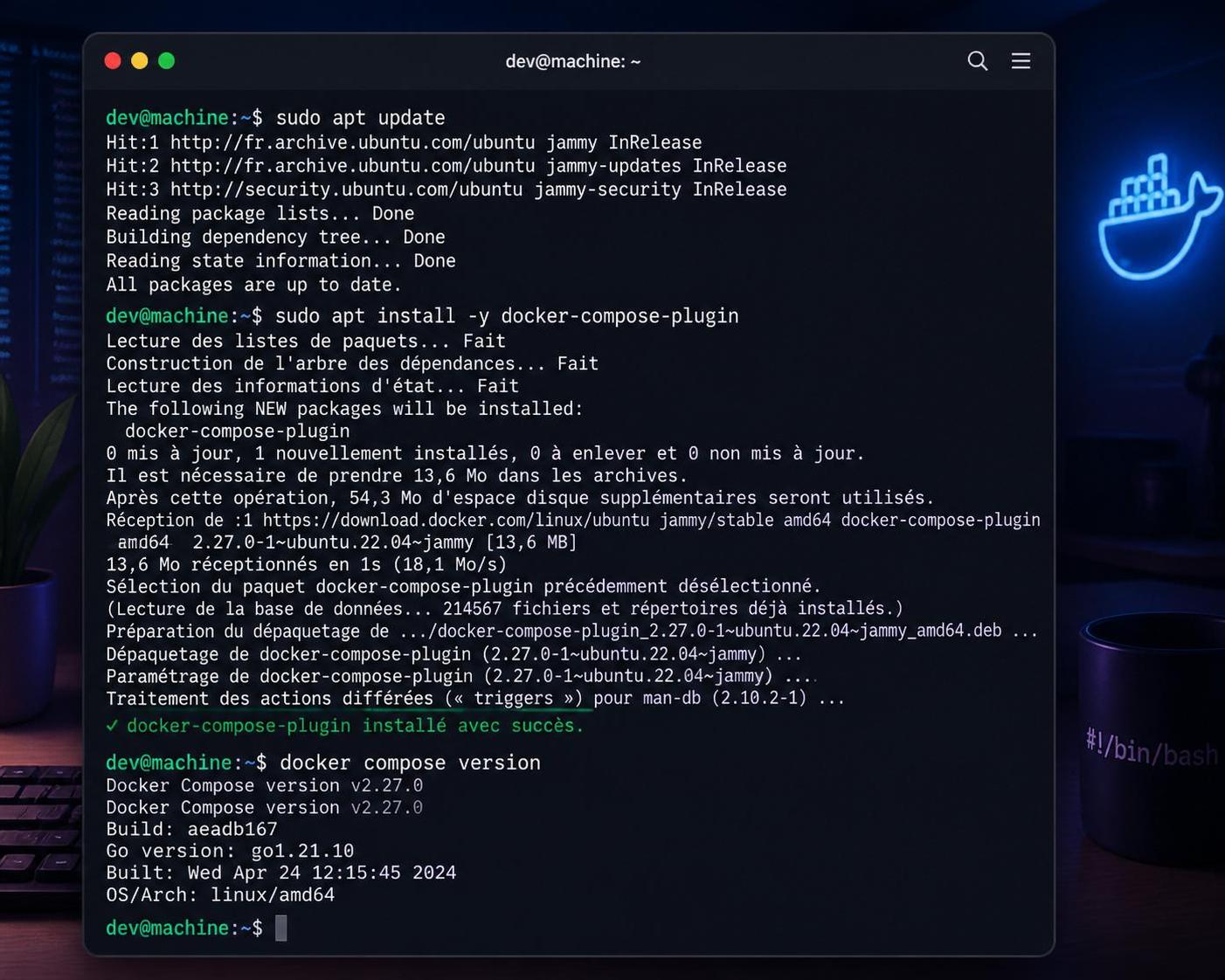Click the 'Hit:1' jammy InRelease line
The height and width of the screenshot is (980, 1225).
[404, 142]
